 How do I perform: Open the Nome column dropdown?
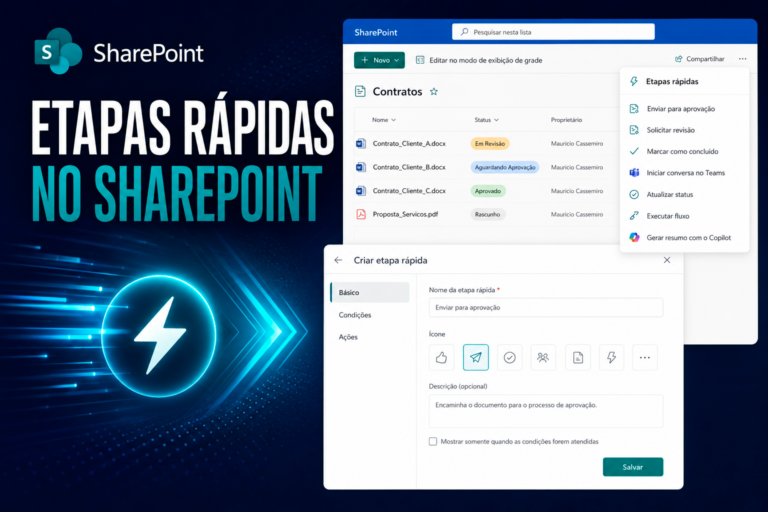click(384, 120)
